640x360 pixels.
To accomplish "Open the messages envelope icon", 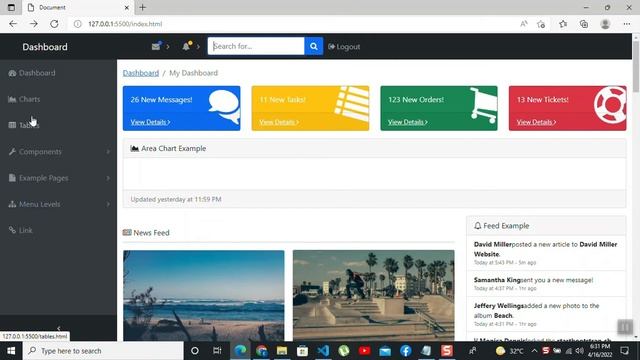I will tap(156, 47).
